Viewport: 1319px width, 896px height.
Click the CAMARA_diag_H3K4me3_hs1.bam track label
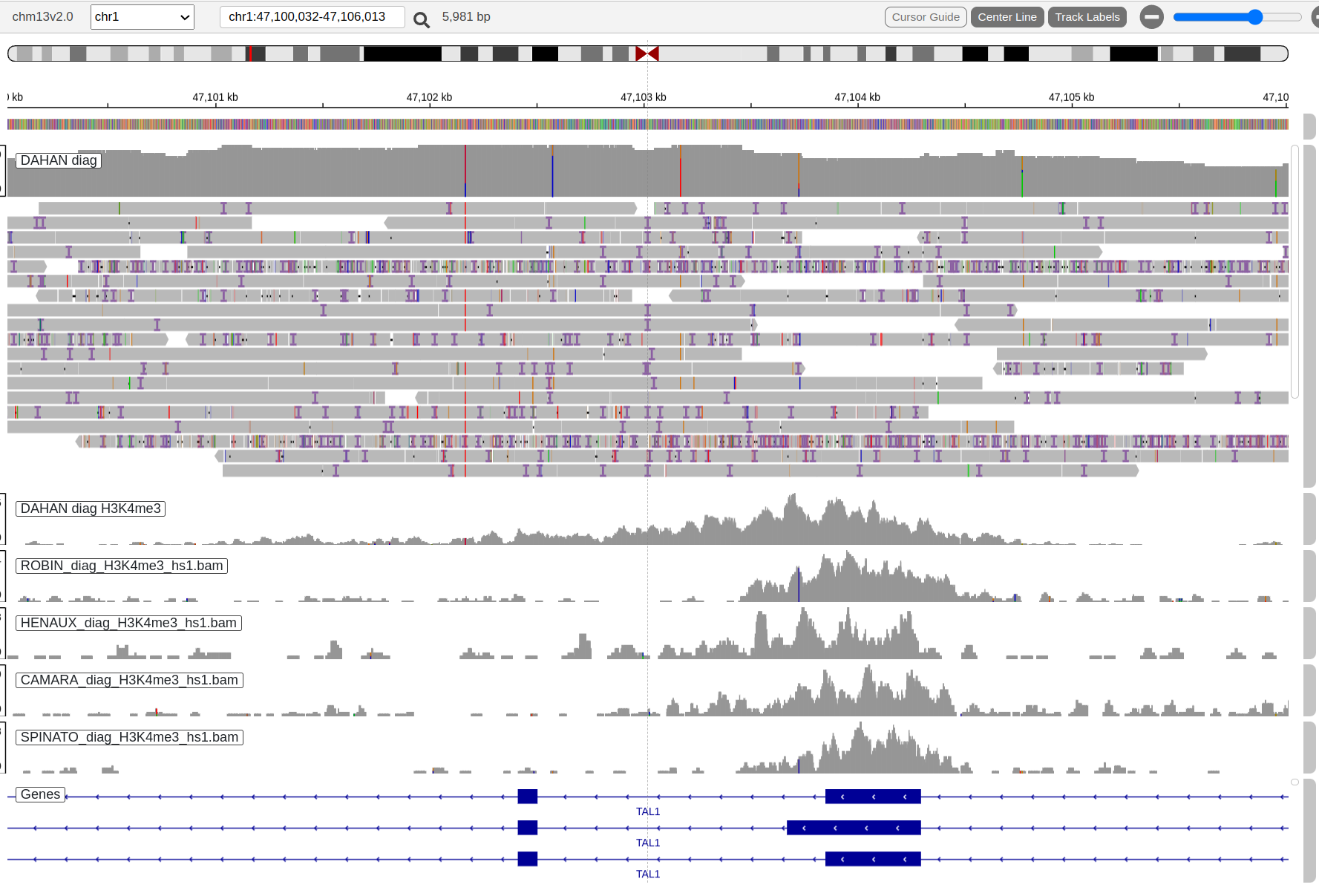coord(129,680)
